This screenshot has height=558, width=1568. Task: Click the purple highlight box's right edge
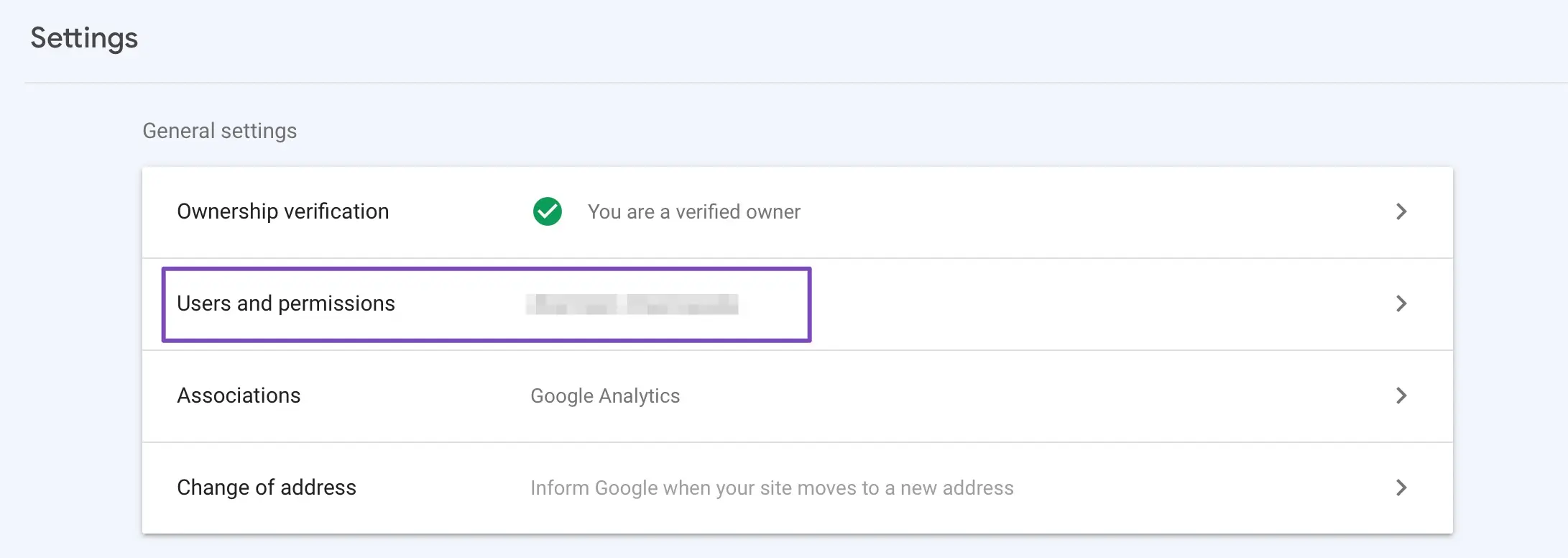coord(810,304)
